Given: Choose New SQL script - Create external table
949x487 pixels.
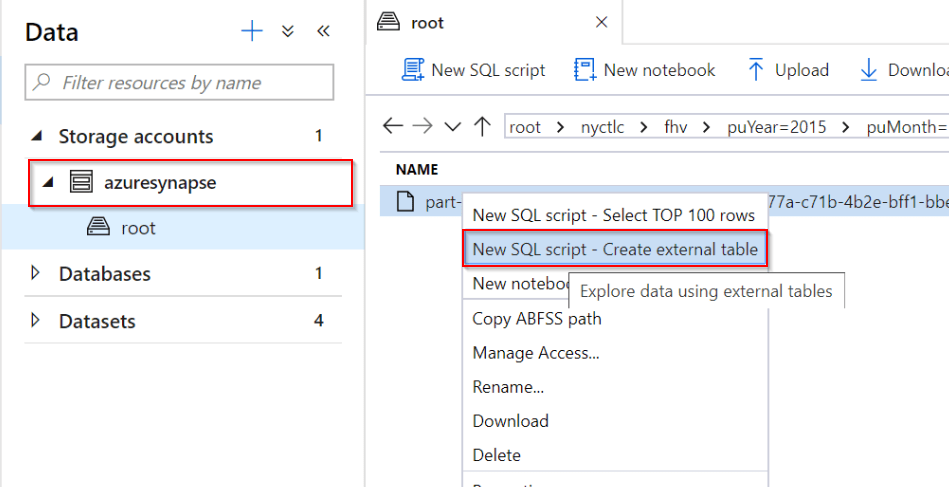Looking at the screenshot, I should tap(614, 249).
